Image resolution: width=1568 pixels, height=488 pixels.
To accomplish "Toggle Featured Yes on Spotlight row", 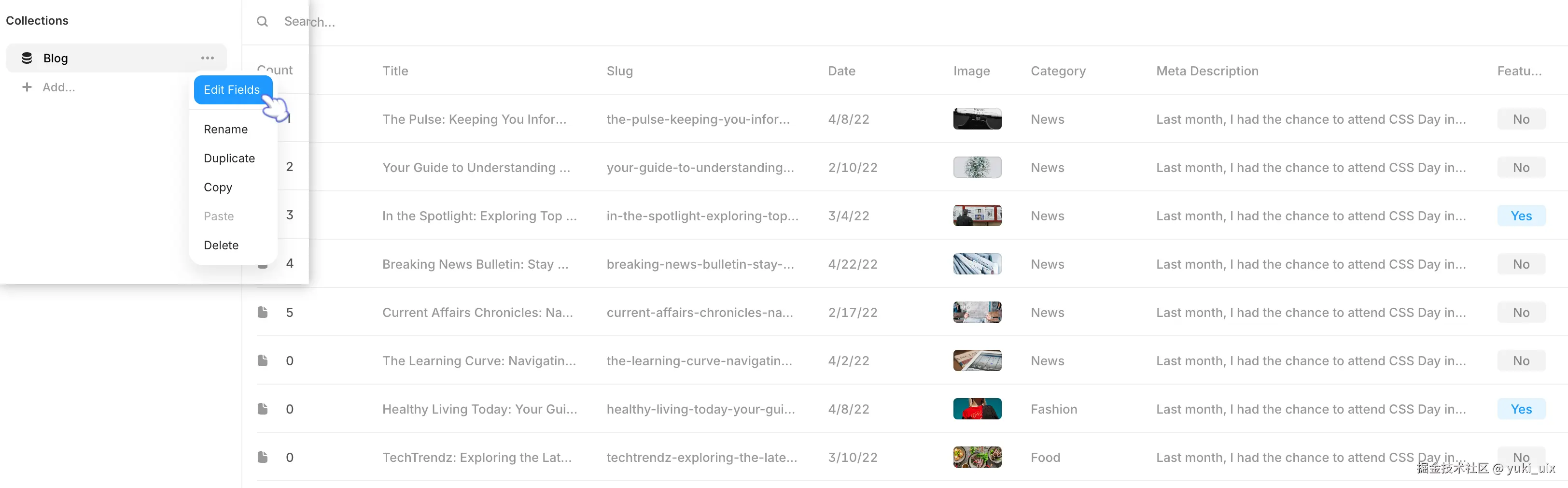I will coord(1521,215).
